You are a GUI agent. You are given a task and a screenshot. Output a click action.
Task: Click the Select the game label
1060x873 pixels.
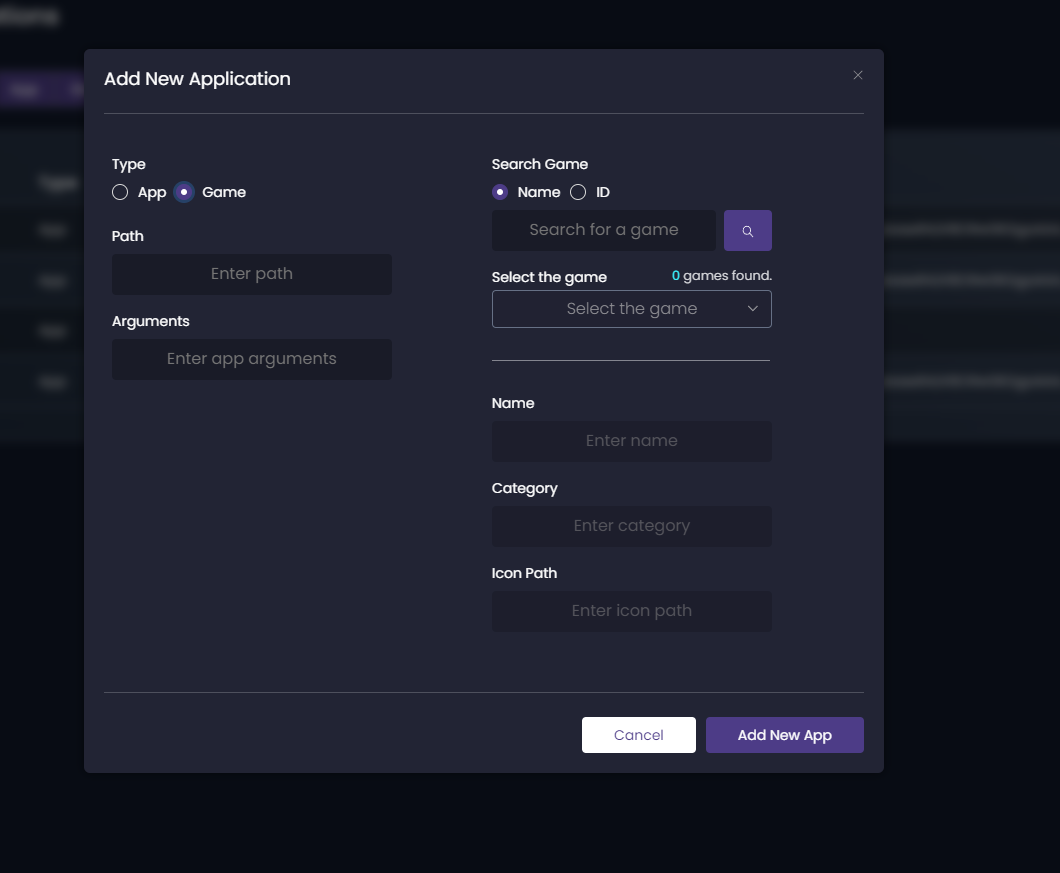pos(548,277)
